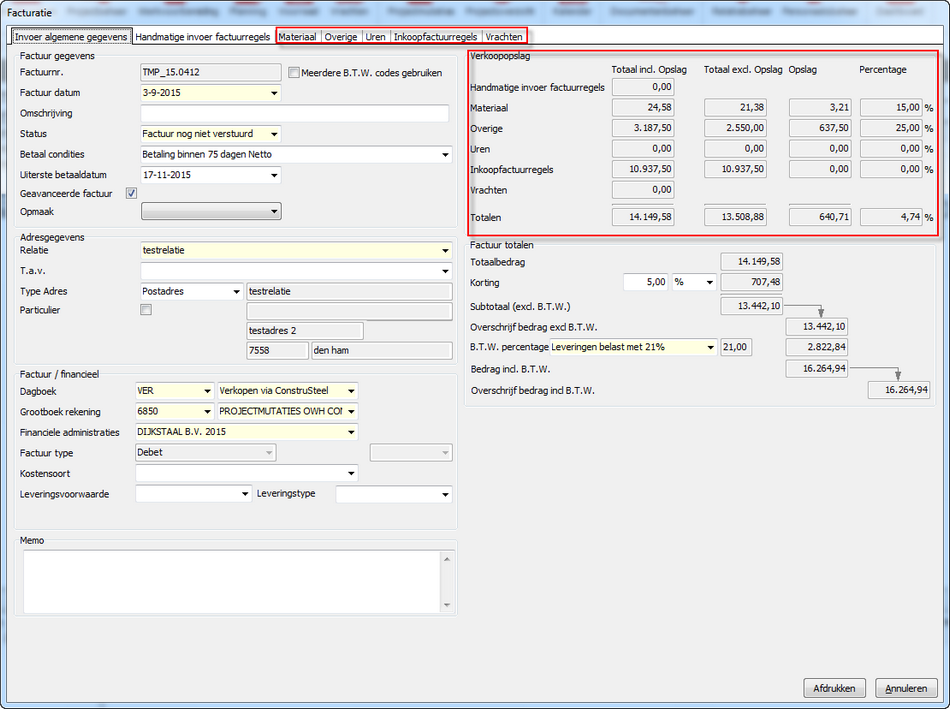Select the Uren tab

click(376, 37)
